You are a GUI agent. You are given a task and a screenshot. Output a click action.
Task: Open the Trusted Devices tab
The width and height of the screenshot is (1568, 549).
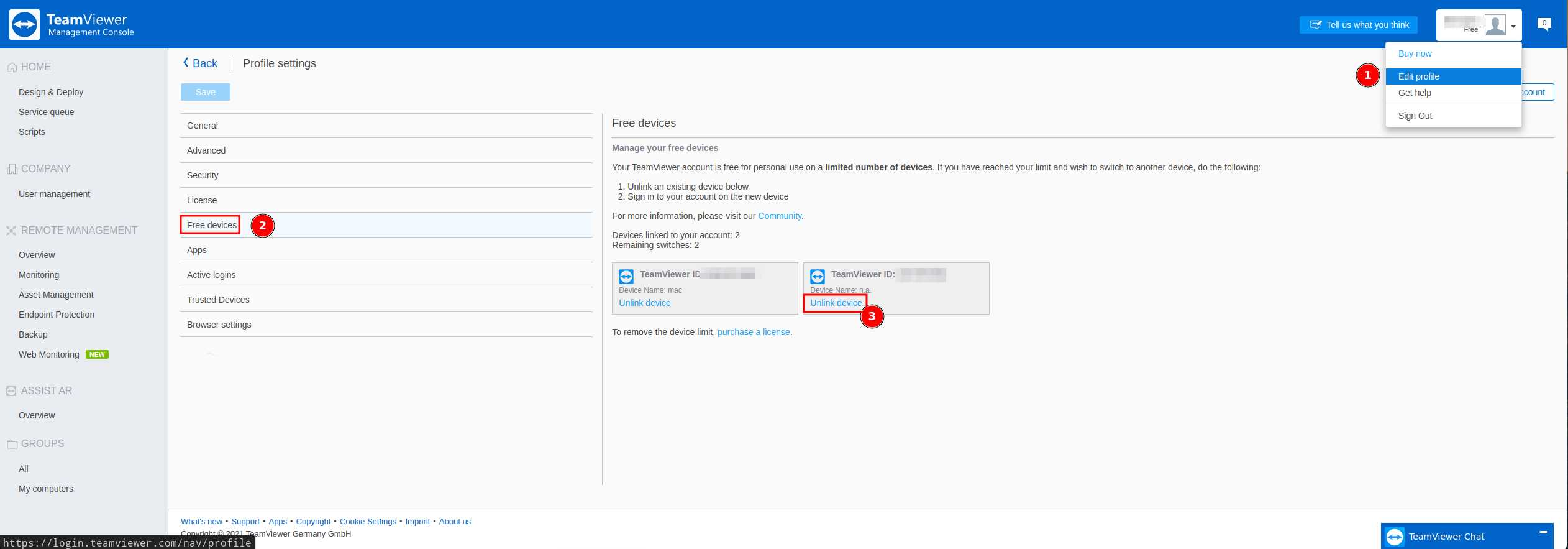tap(386, 300)
